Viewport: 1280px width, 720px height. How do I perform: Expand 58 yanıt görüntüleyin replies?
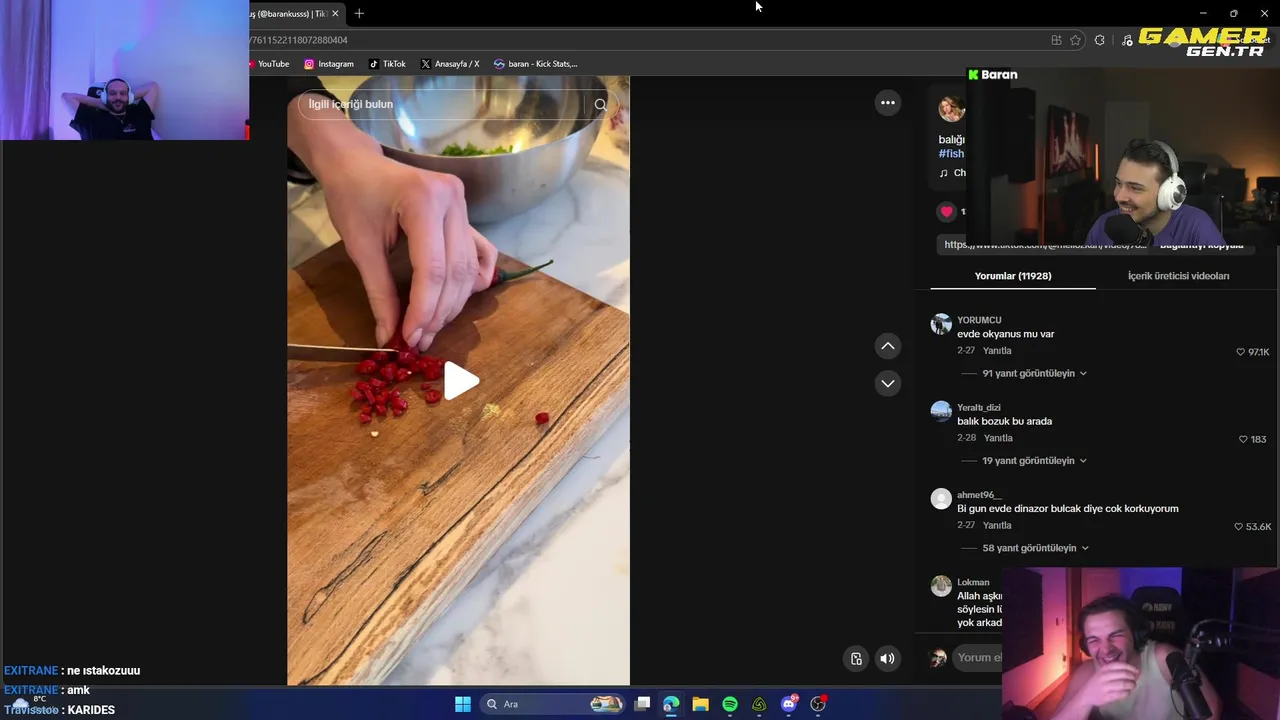1035,548
